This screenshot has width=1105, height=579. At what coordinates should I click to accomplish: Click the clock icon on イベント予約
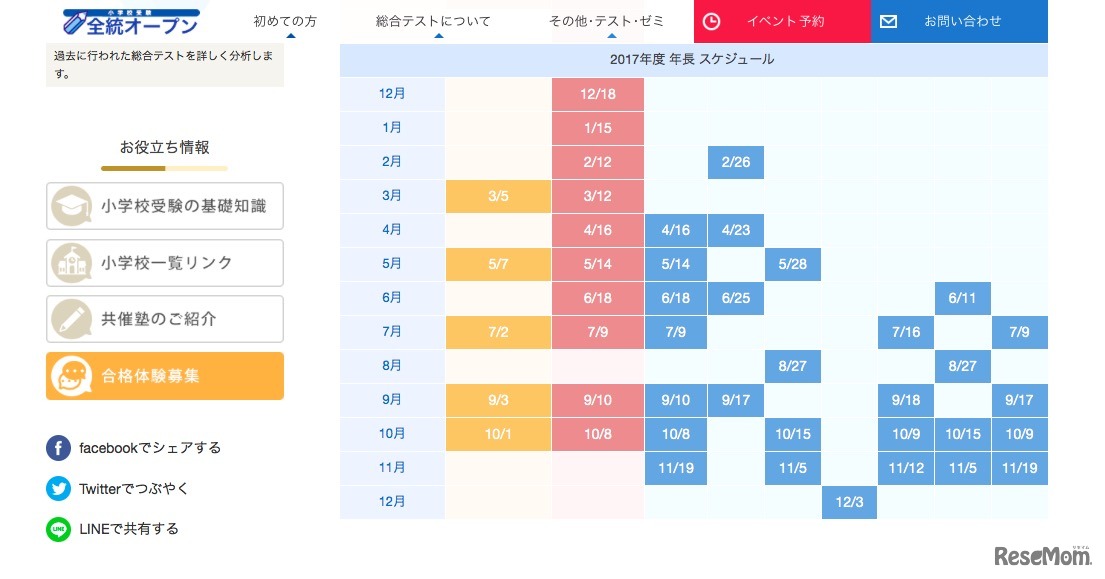[710, 21]
